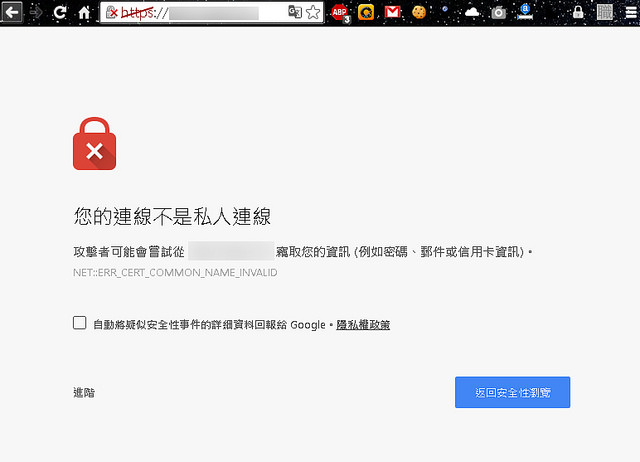640x462 pixels.
Task: Go to the Home page
Action: pos(84,13)
